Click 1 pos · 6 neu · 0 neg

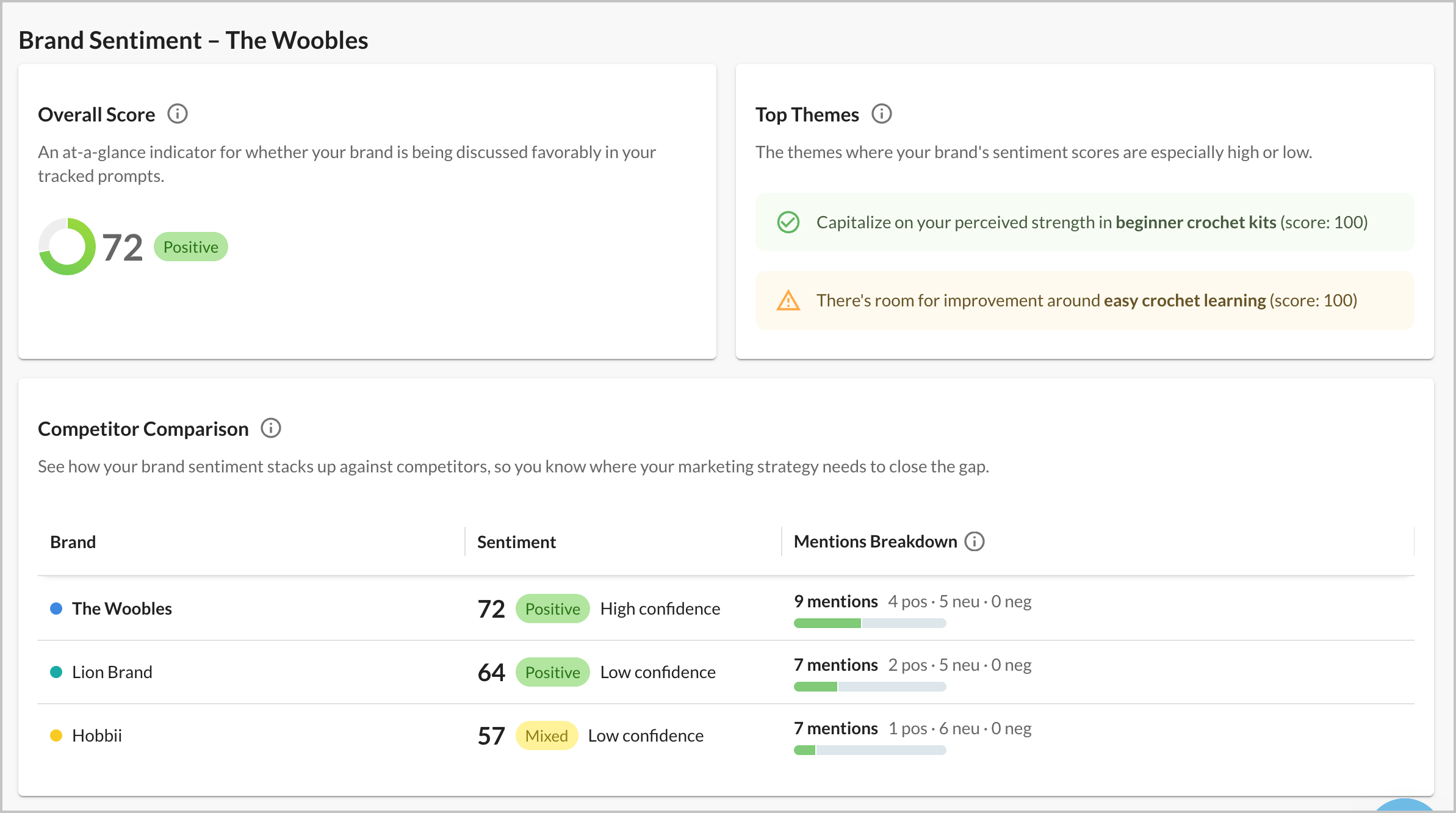pyautogui.click(x=960, y=728)
